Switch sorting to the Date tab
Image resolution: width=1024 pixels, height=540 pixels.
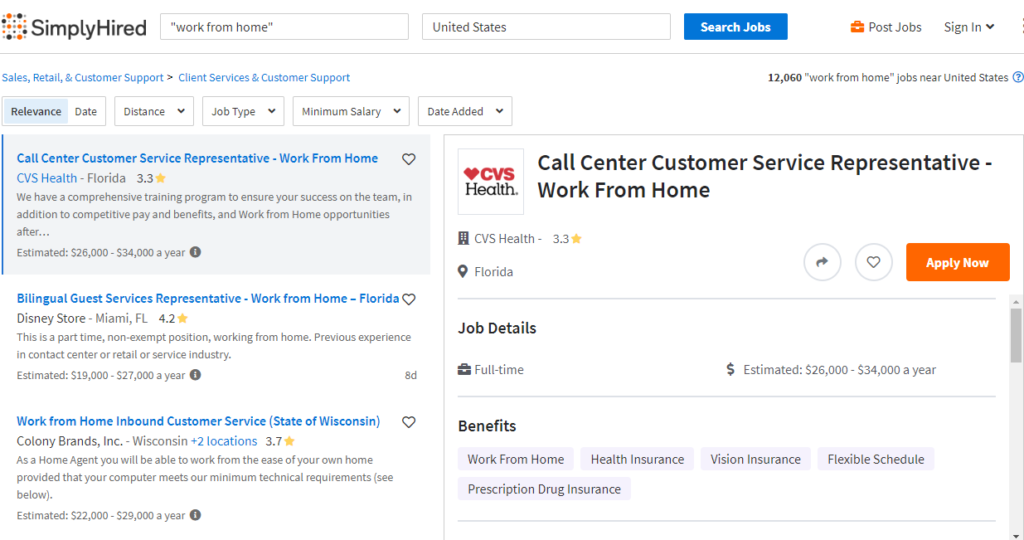pyautogui.click(x=86, y=111)
